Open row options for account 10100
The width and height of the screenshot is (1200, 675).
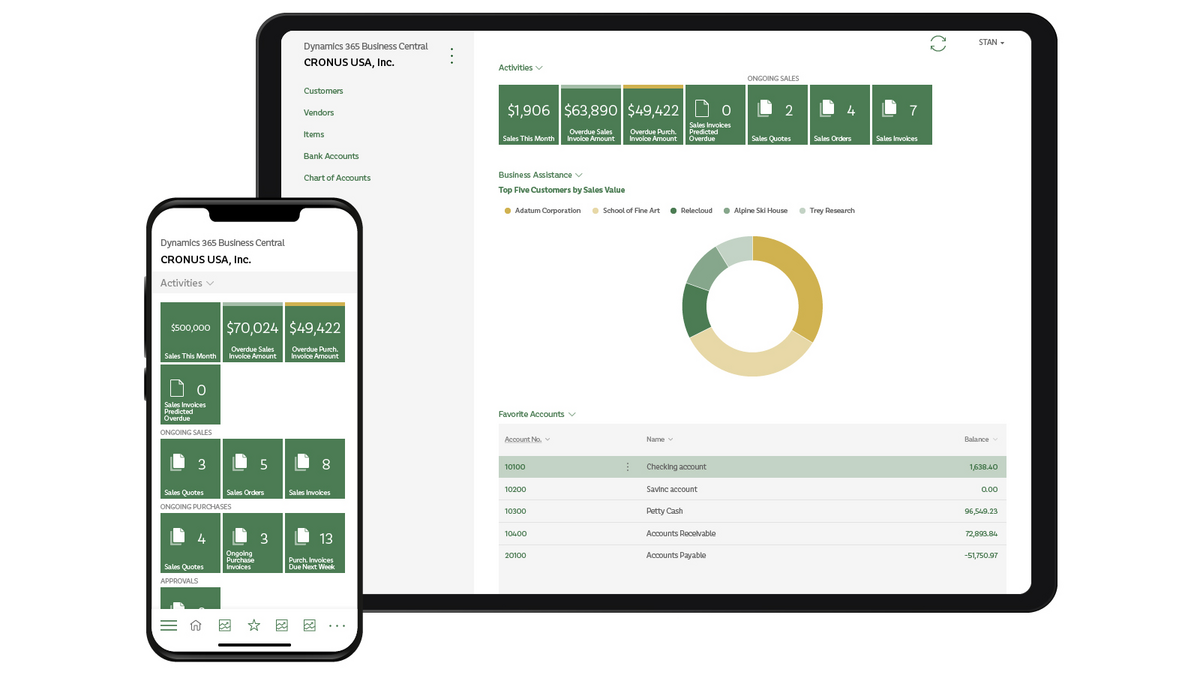(x=628, y=467)
